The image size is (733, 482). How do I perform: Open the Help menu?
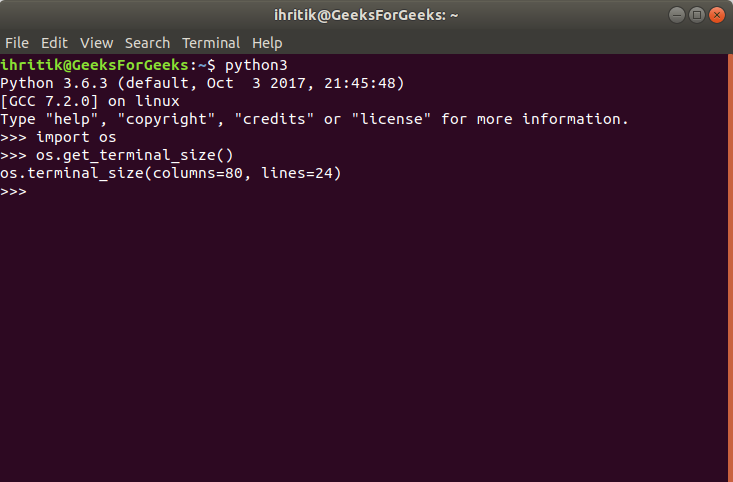267,43
